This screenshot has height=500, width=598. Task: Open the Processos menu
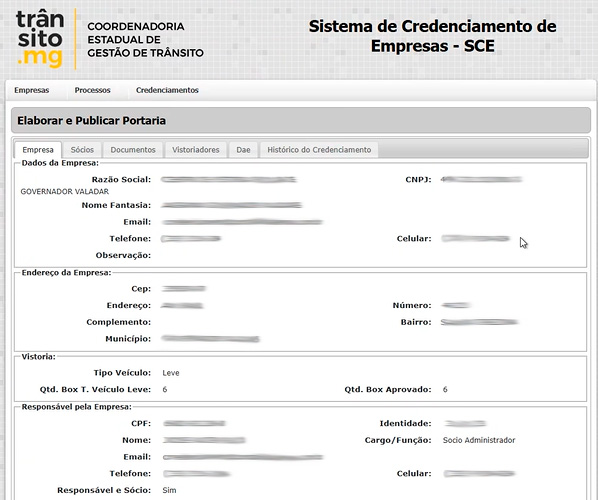92,90
